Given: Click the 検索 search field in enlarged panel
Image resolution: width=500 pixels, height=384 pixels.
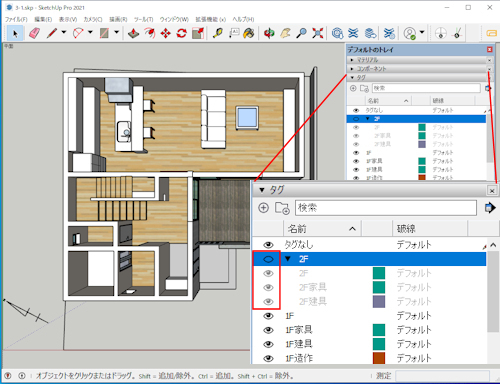Looking at the screenshot, I should 386,208.
